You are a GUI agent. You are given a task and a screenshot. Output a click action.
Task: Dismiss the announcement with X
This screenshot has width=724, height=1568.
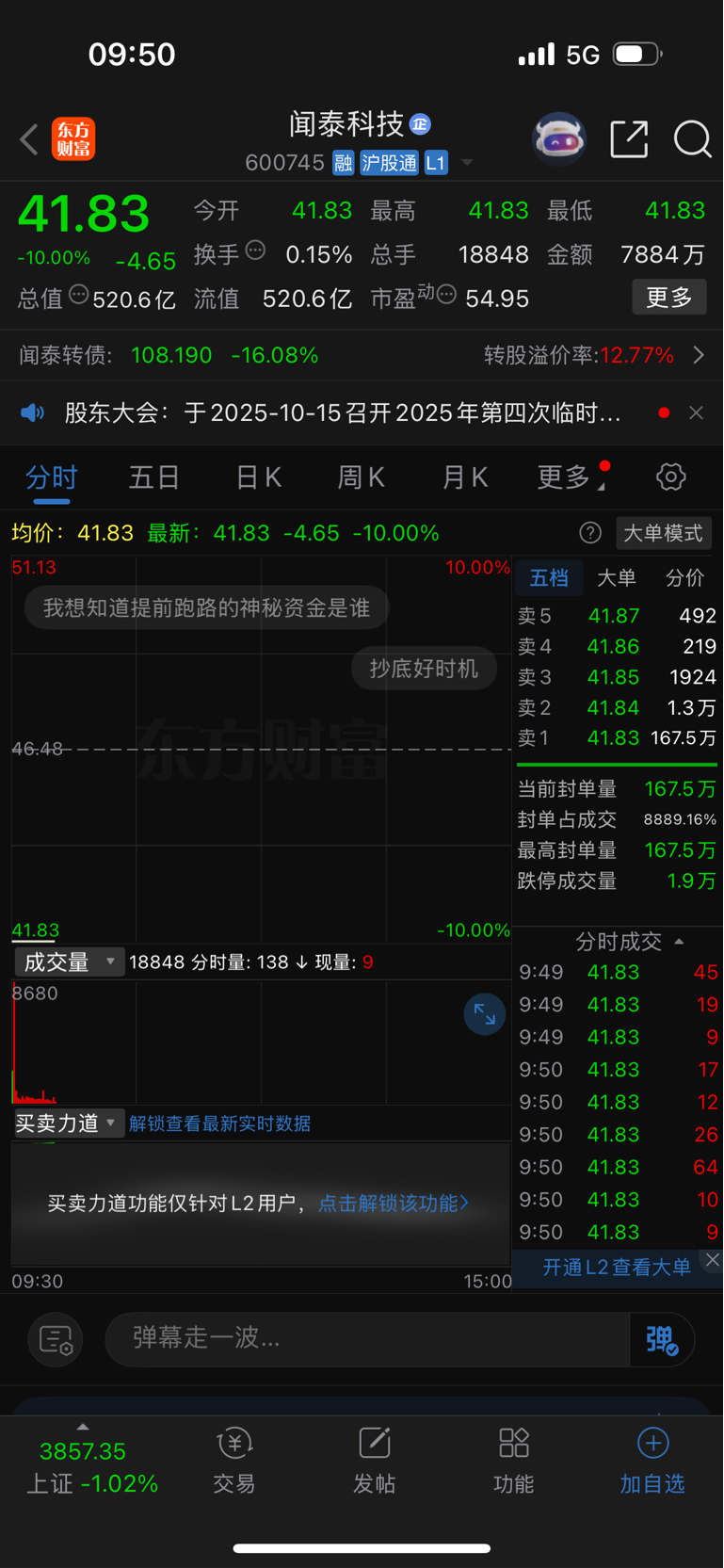click(x=696, y=412)
